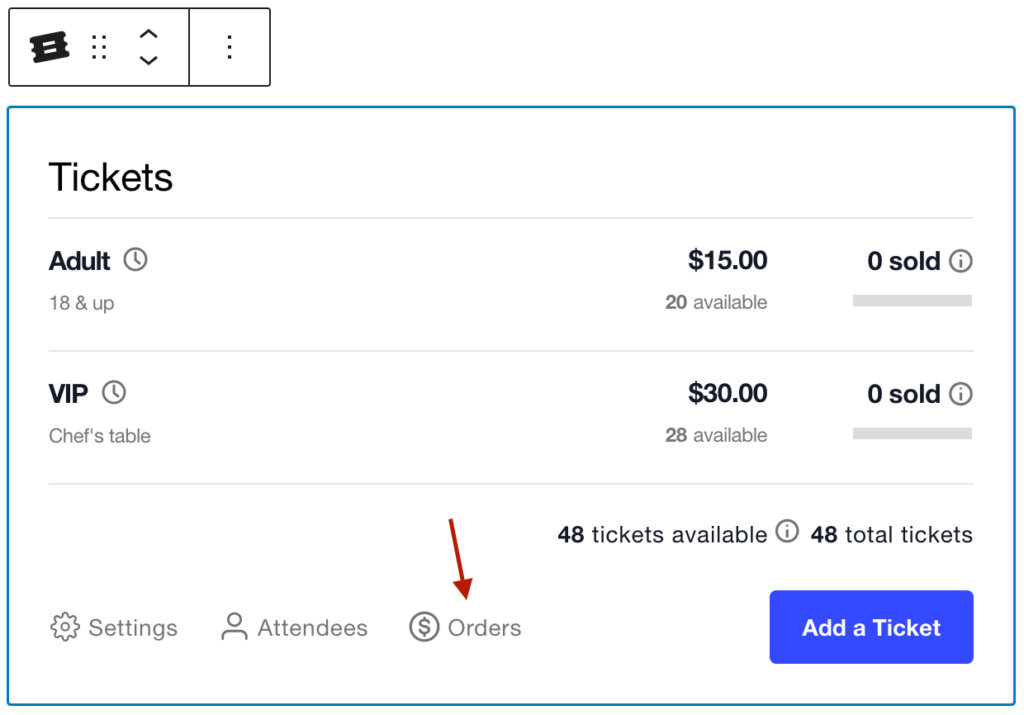Screen dimensions: 1024x715
Task: Click the clock icon beside Adult ticket
Action: point(137,258)
